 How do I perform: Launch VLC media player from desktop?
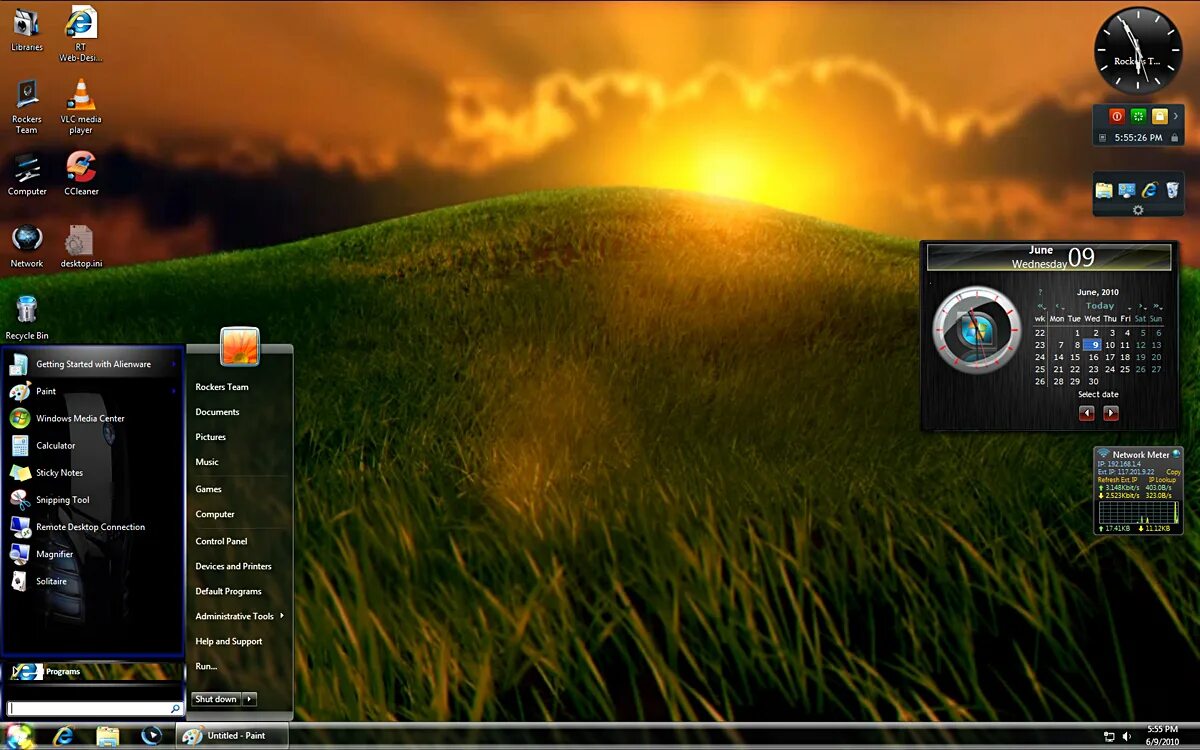(x=81, y=106)
